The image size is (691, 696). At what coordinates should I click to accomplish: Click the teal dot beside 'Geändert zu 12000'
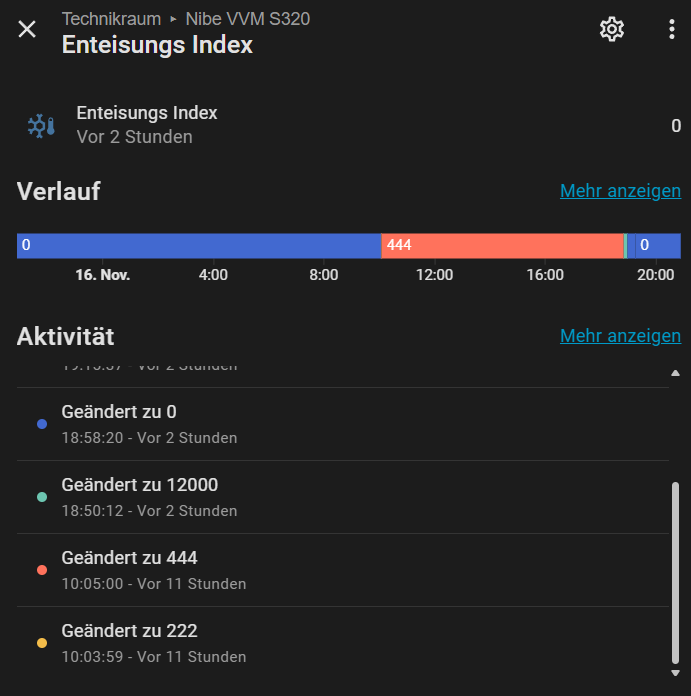[x=41, y=497]
